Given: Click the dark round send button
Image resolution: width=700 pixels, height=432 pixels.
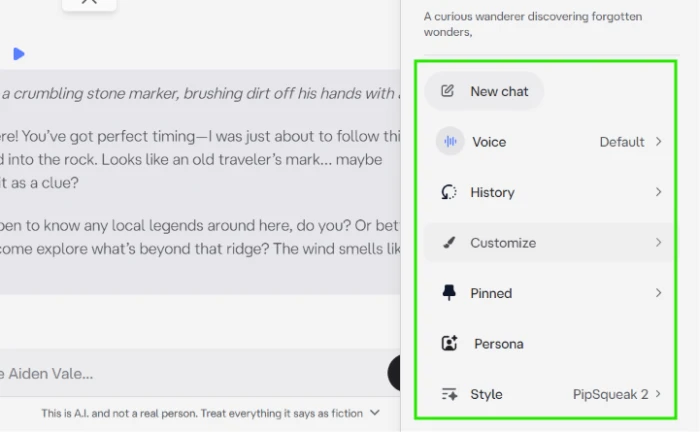Looking at the screenshot, I should click(394, 373).
